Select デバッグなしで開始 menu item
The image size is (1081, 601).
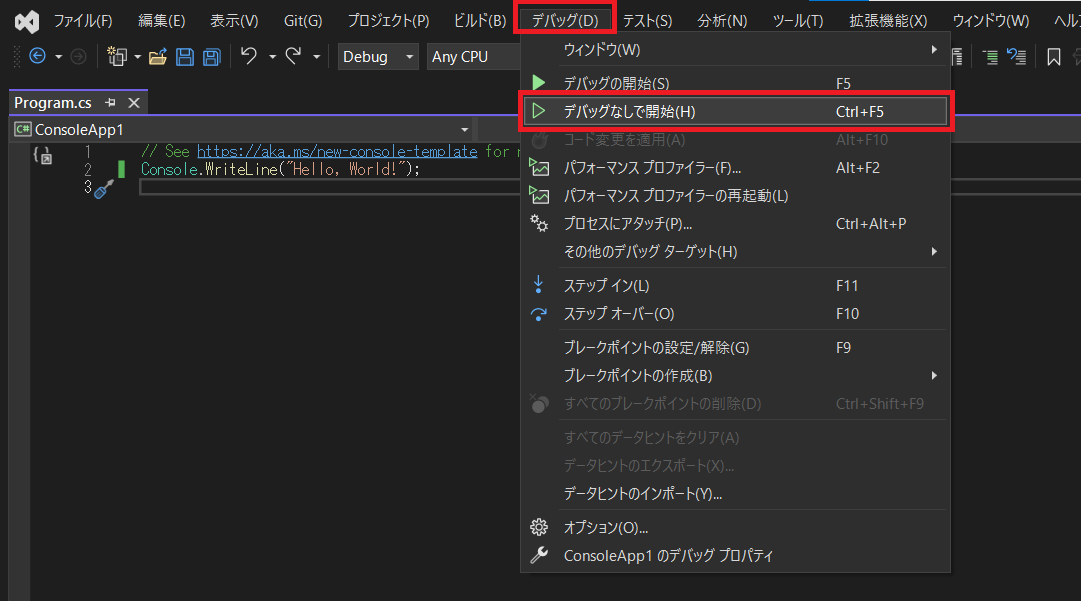(x=629, y=112)
